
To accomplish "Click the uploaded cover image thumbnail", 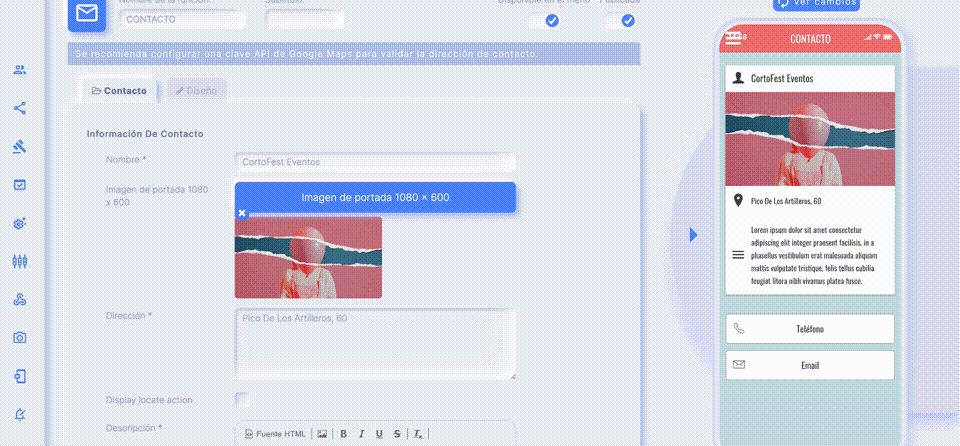I will pos(309,257).
